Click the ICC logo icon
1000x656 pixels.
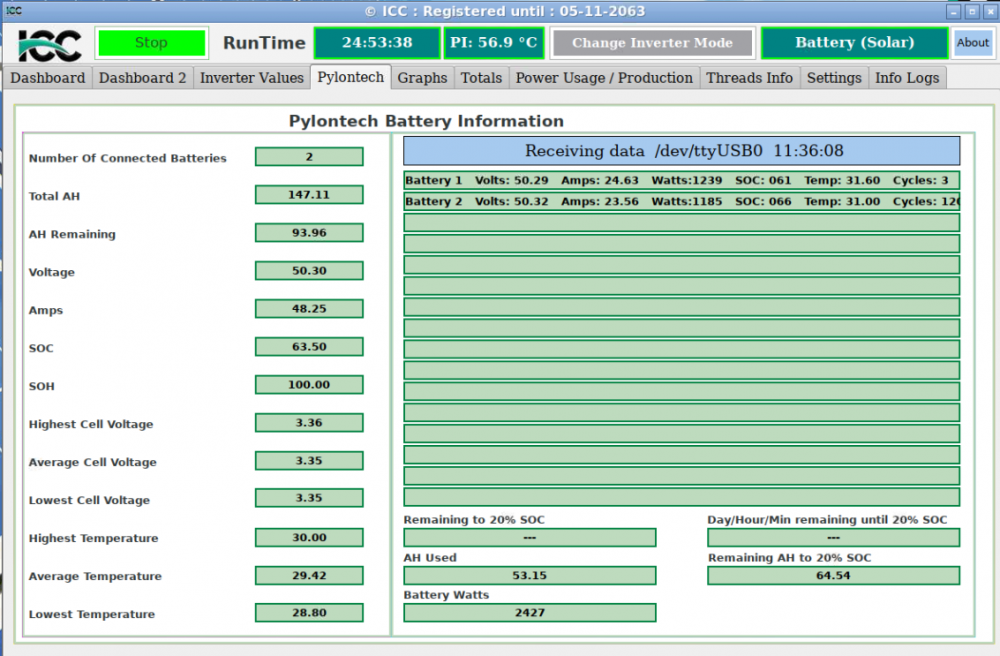50,45
